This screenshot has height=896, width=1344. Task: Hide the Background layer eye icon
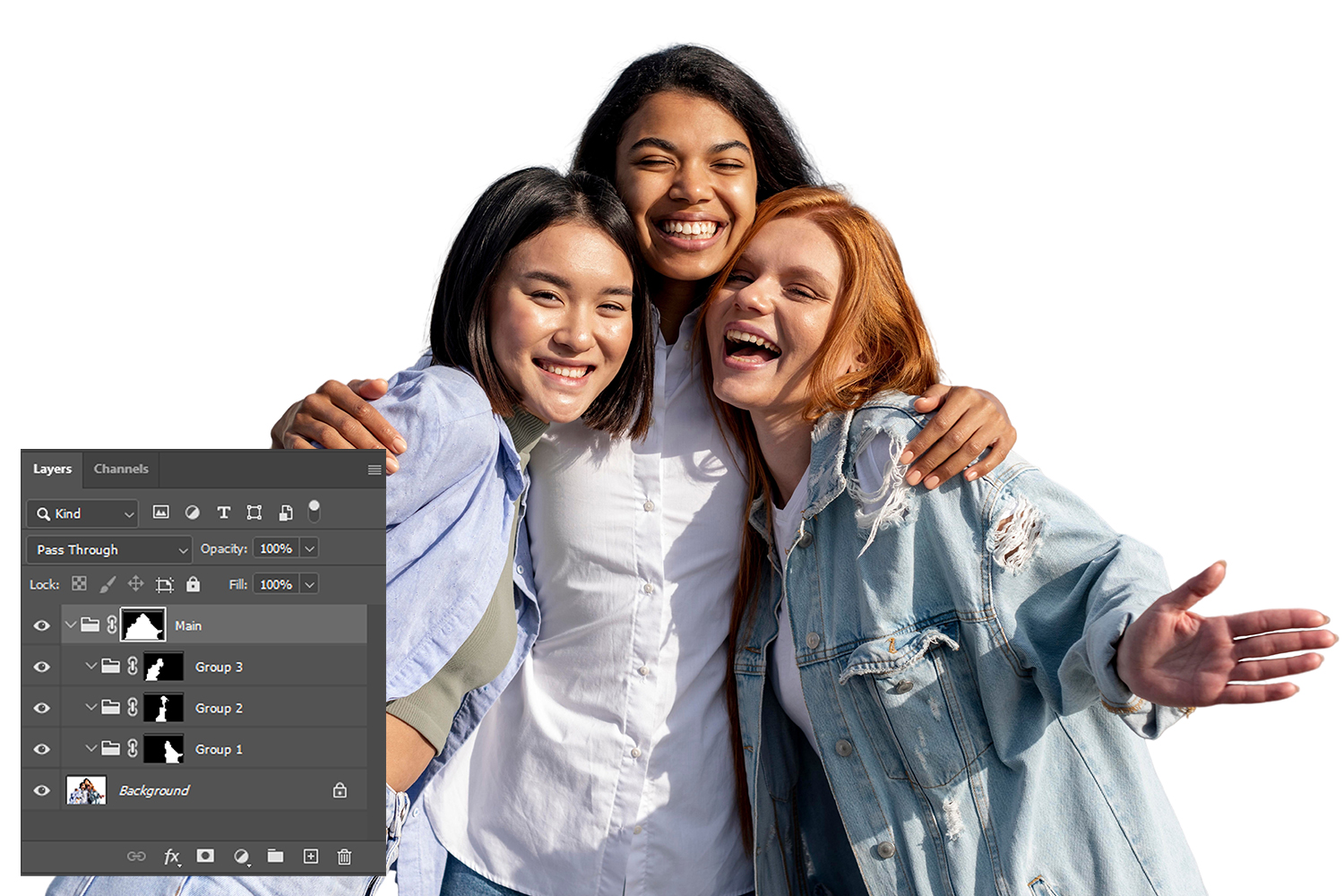pos(41,790)
